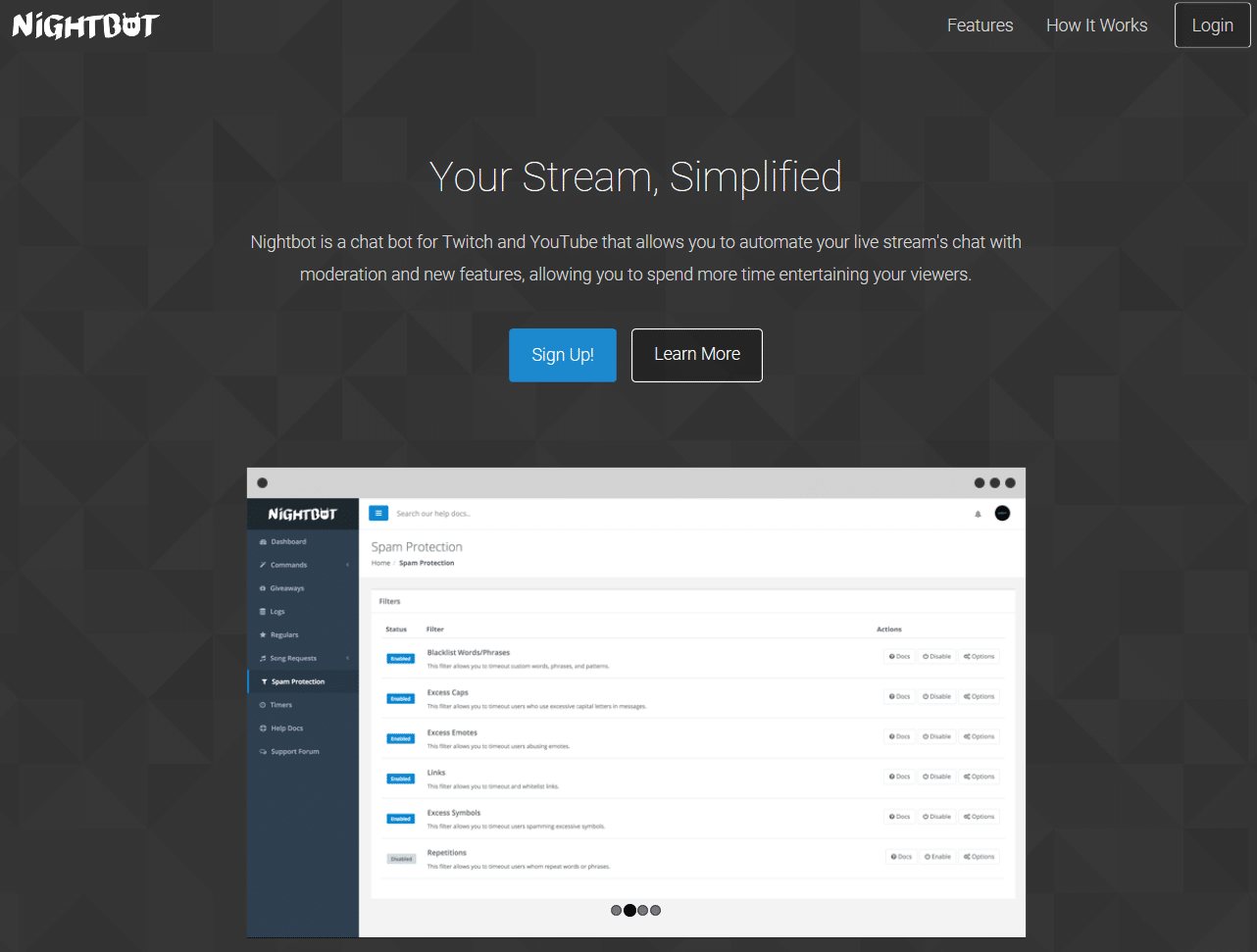
Task: Select Giveaways in the sidebar
Action: (287, 588)
